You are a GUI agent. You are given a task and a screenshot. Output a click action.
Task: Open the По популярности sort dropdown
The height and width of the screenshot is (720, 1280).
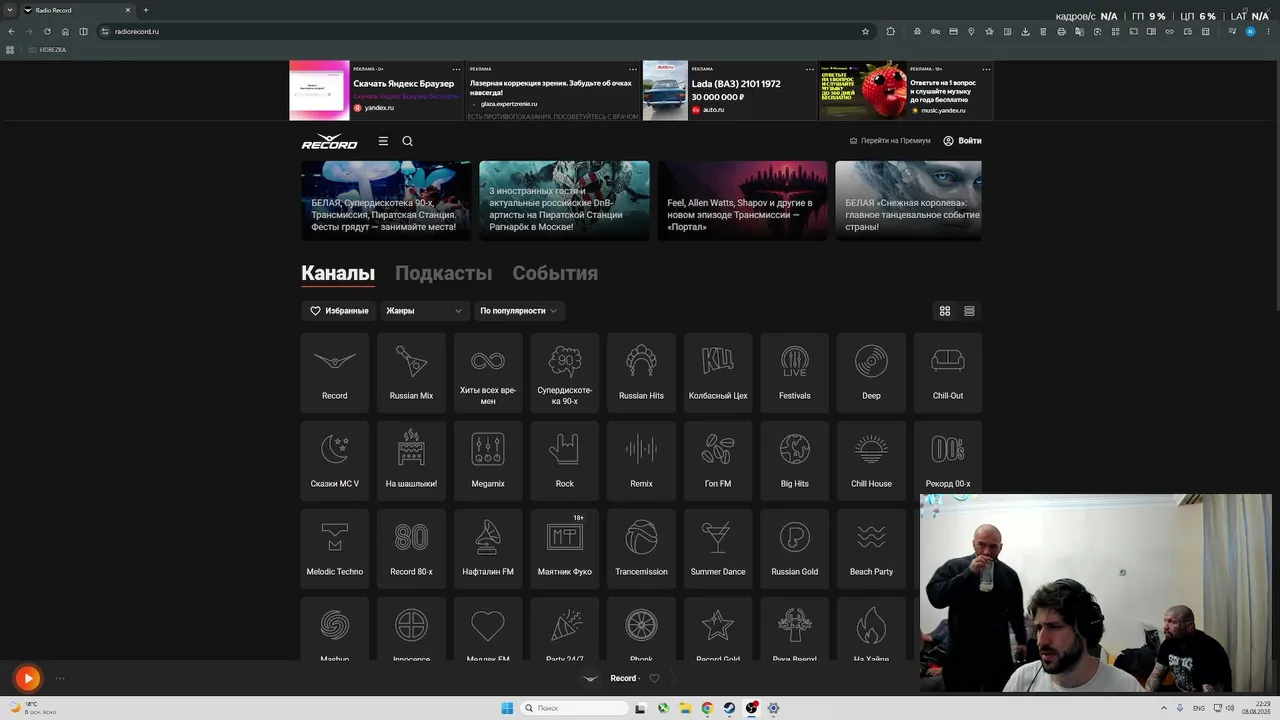pyautogui.click(x=519, y=311)
